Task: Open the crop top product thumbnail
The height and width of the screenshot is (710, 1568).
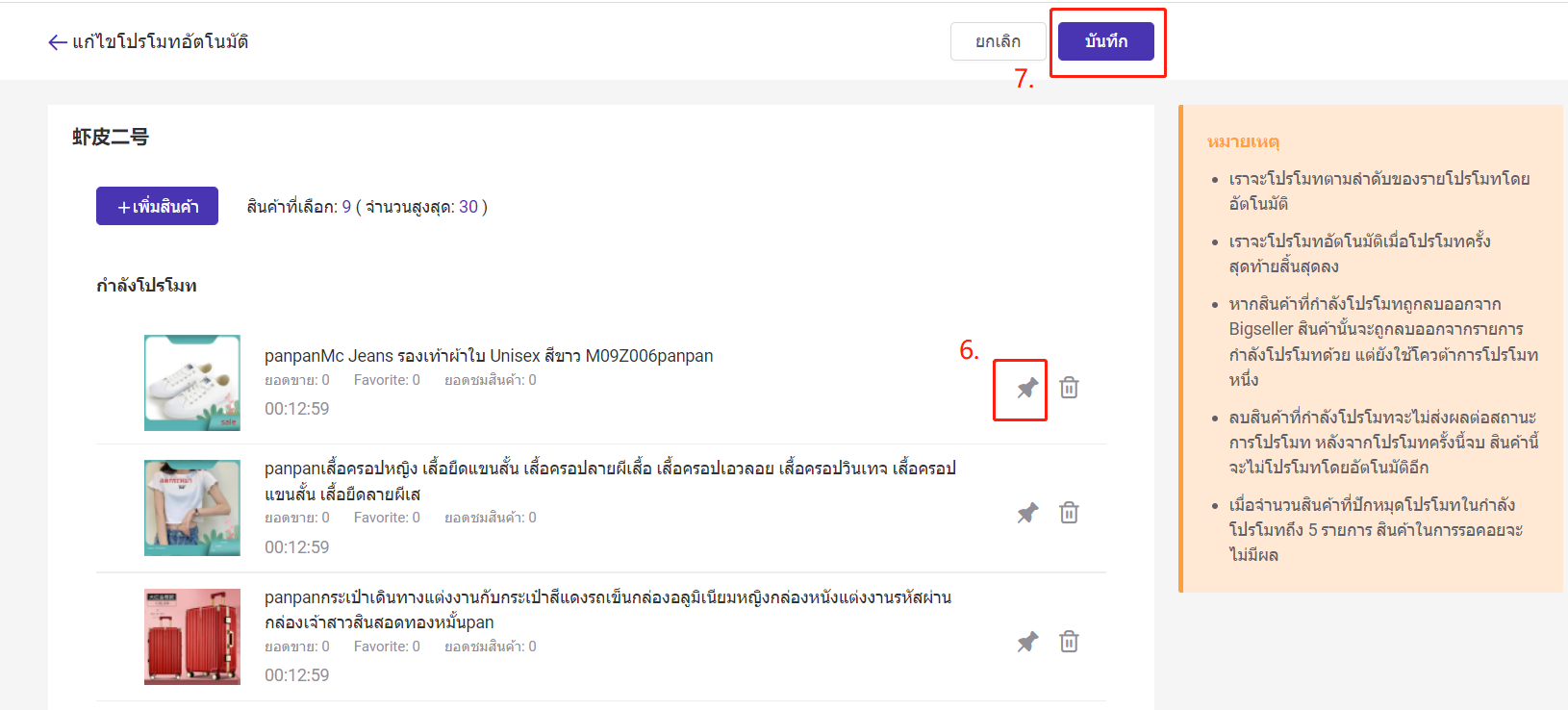Action: (x=192, y=508)
